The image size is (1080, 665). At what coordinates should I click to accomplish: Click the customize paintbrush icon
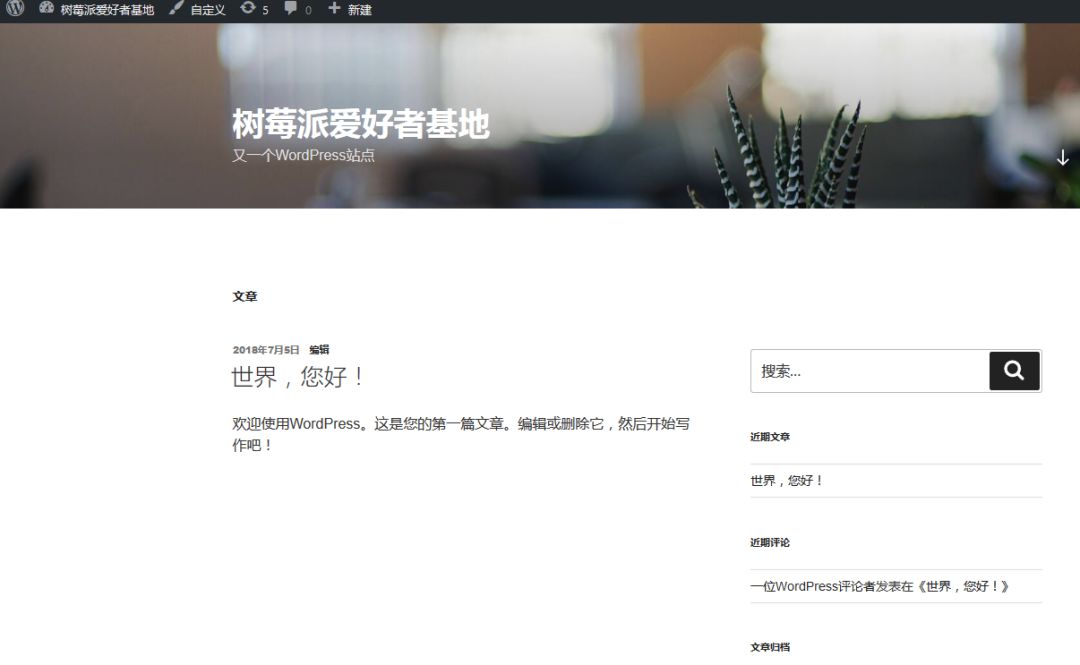[x=176, y=8]
